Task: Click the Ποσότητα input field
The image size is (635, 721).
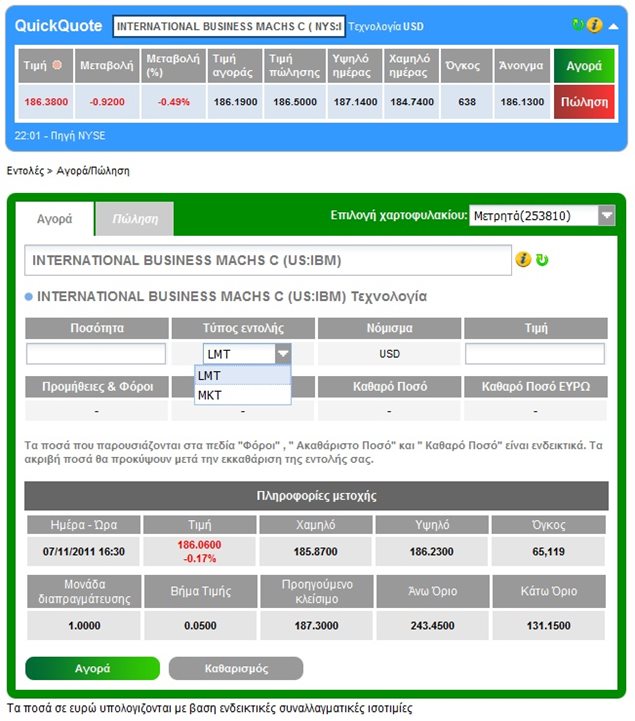Action: [96, 354]
